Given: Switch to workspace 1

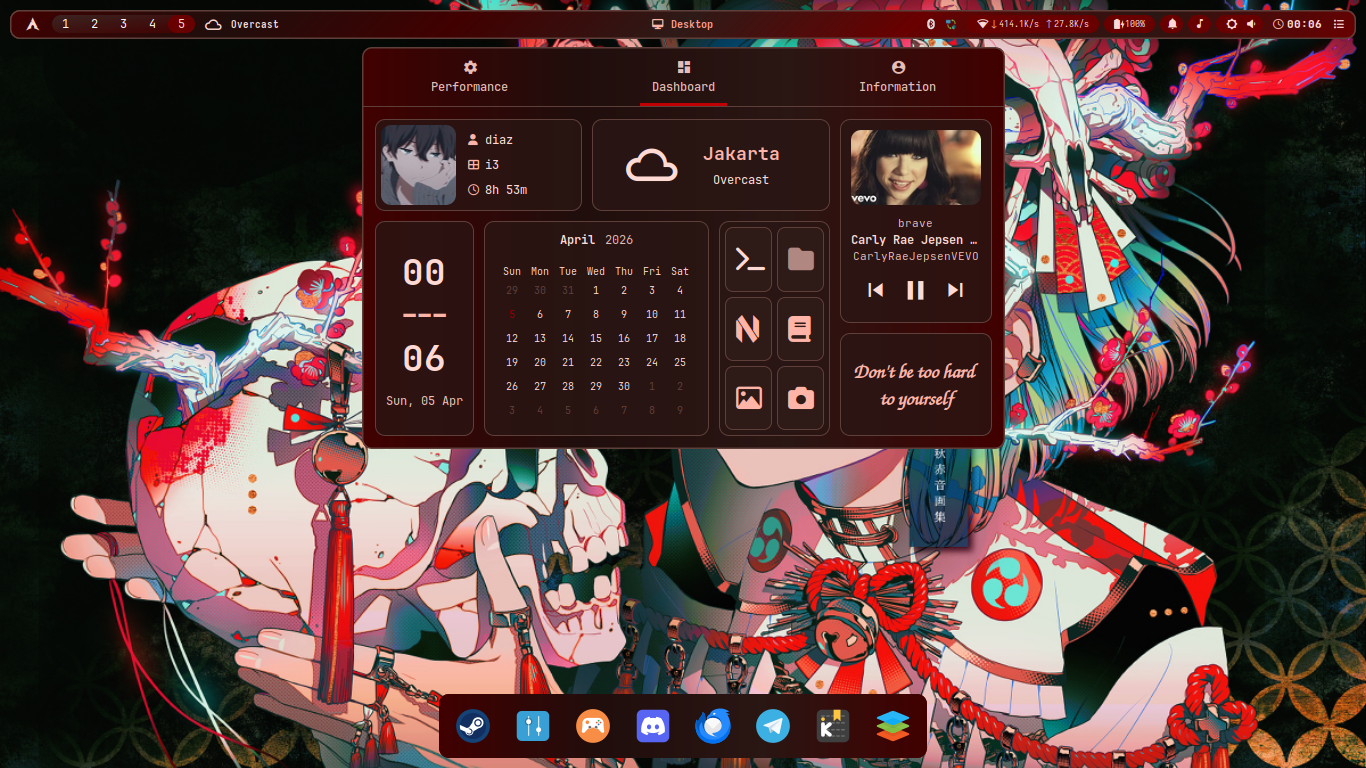Looking at the screenshot, I should pyautogui.click(x=66, y=24).
